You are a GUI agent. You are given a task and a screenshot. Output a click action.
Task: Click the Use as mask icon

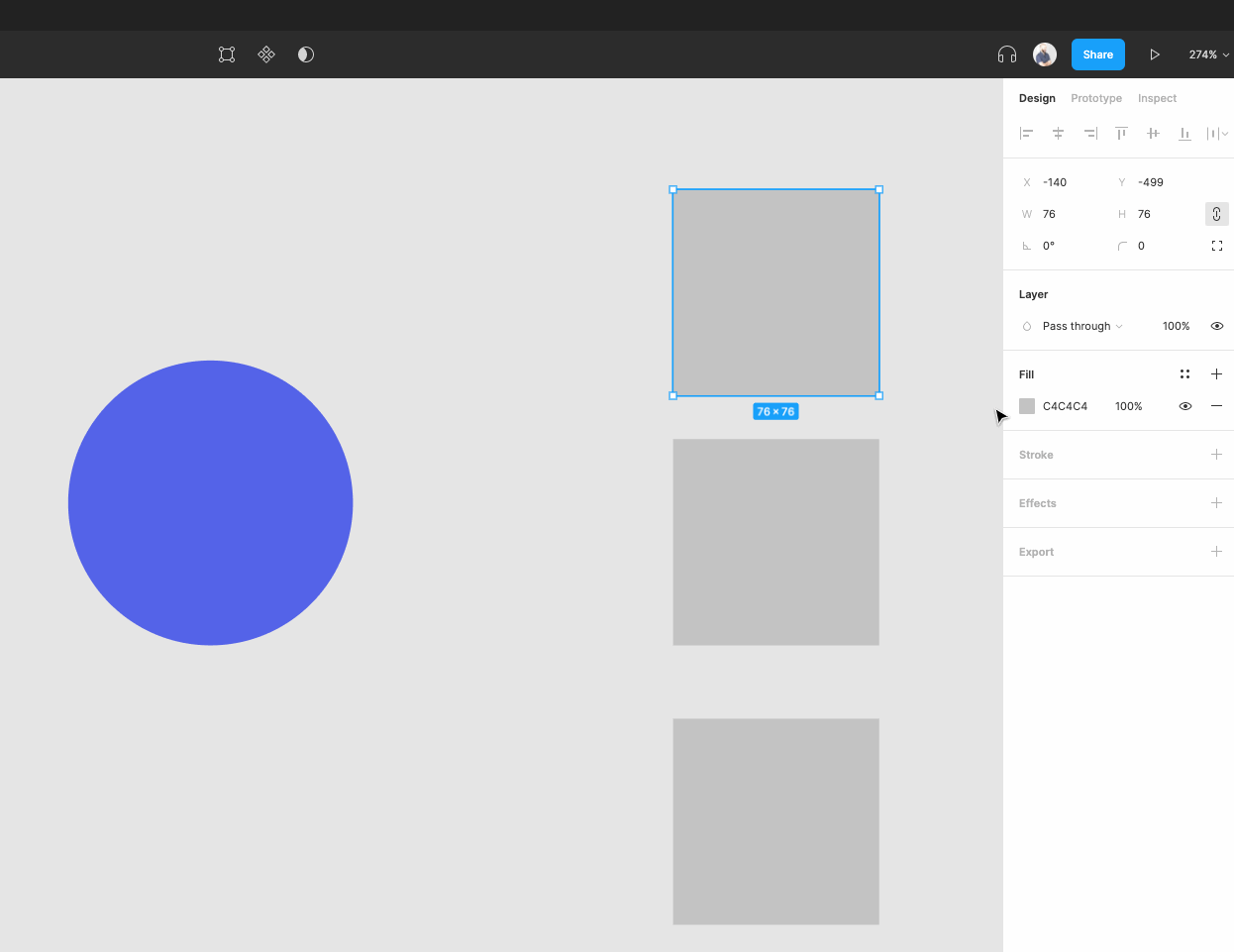(x=306, y=54)
